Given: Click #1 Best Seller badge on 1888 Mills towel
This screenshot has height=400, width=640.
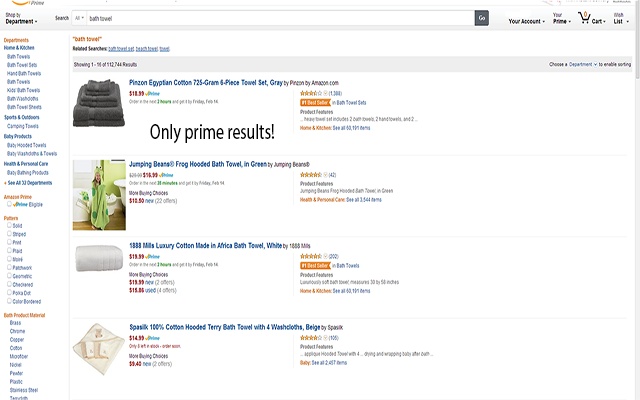Looking at the screenshot, I should (315, 265).
